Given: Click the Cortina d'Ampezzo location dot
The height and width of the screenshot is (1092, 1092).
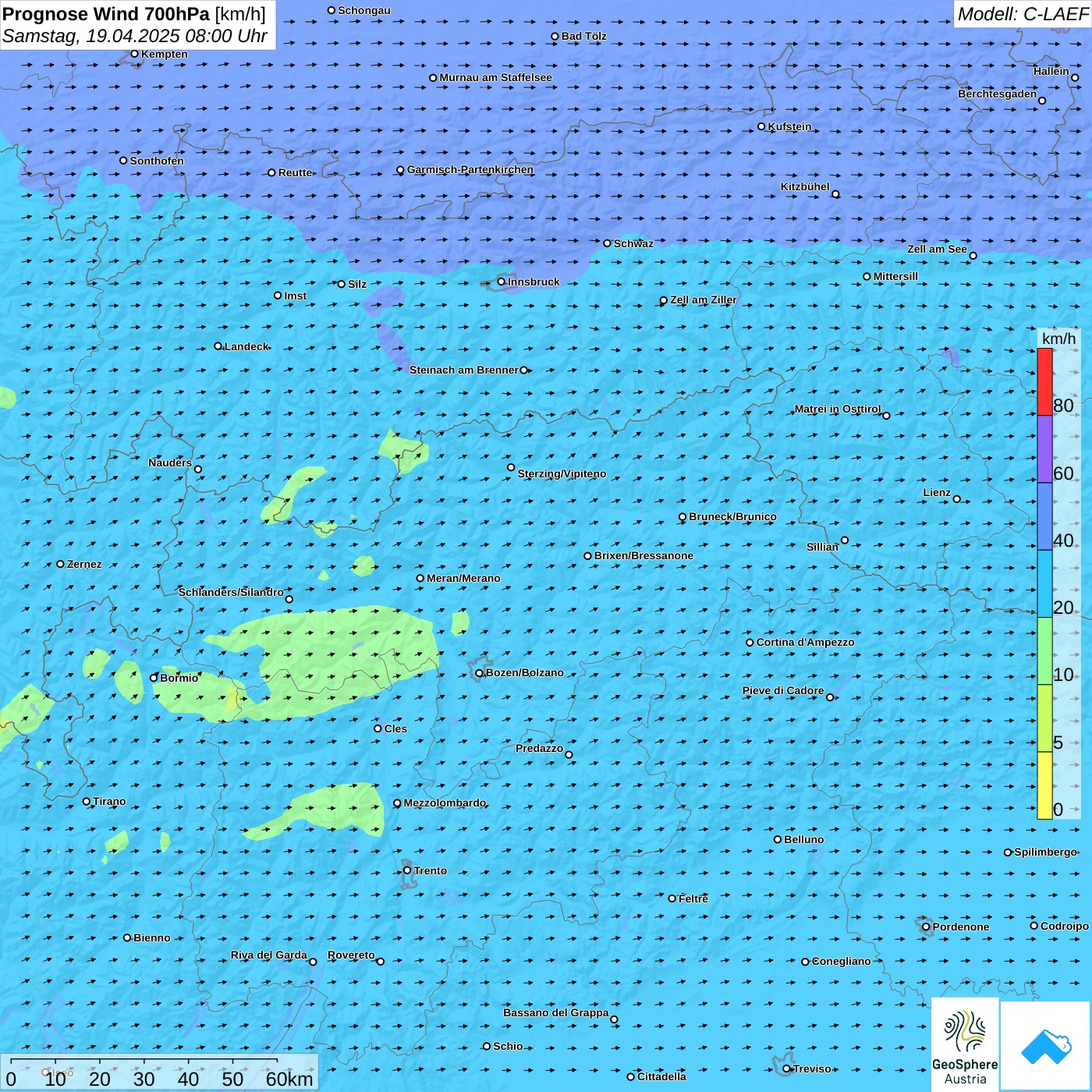Looking at the screenshot, I should 750,643.
